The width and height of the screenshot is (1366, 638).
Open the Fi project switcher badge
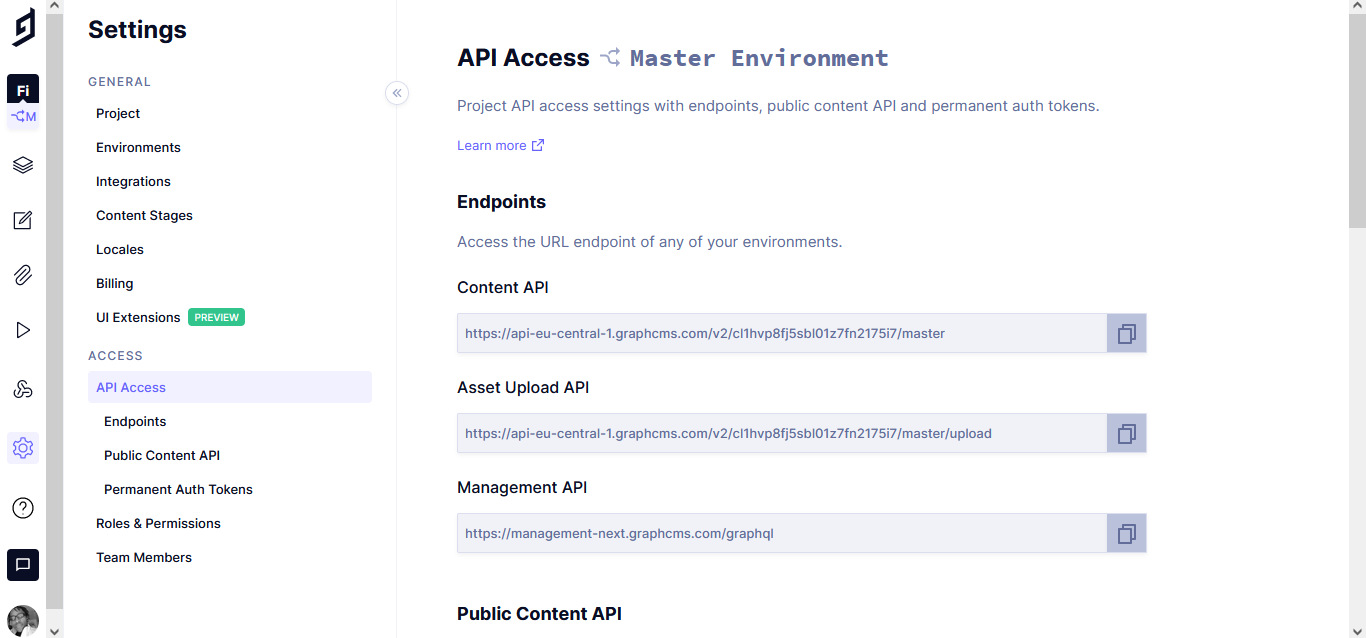pos(23,90)
